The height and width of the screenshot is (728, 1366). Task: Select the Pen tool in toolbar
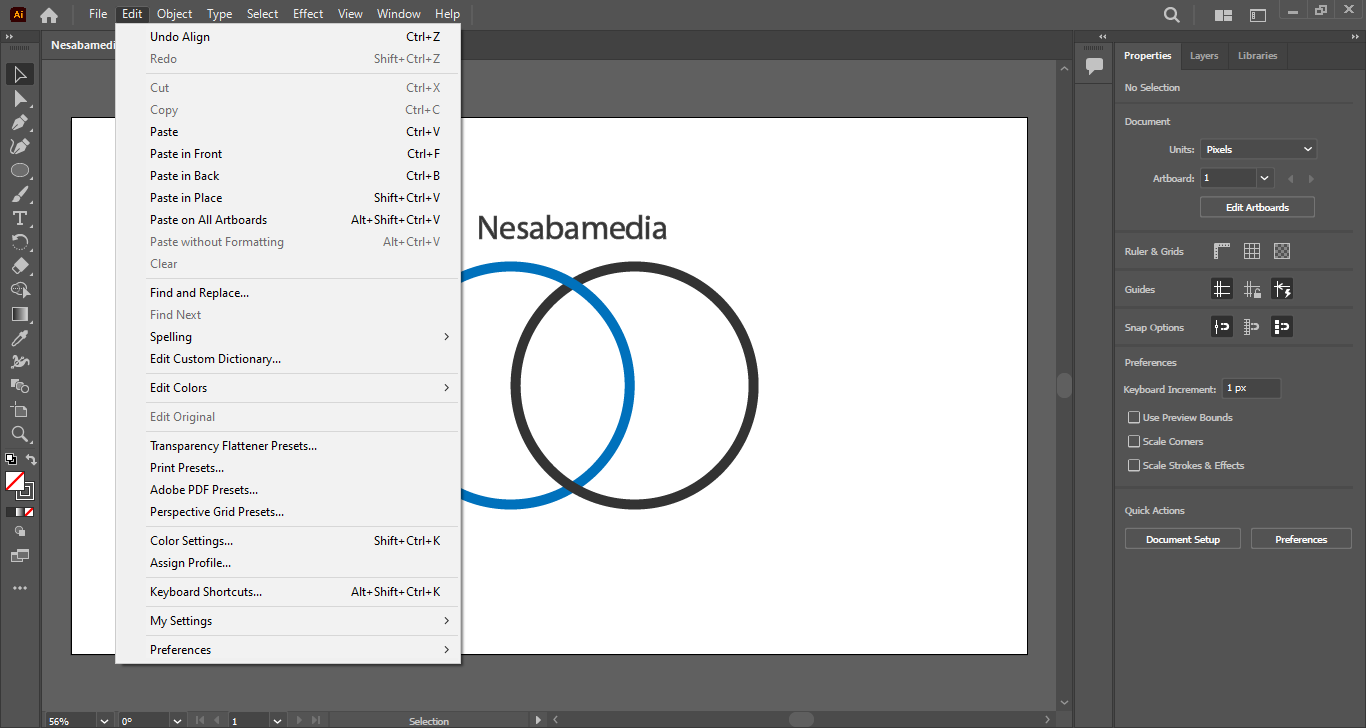tap(19, 122)
